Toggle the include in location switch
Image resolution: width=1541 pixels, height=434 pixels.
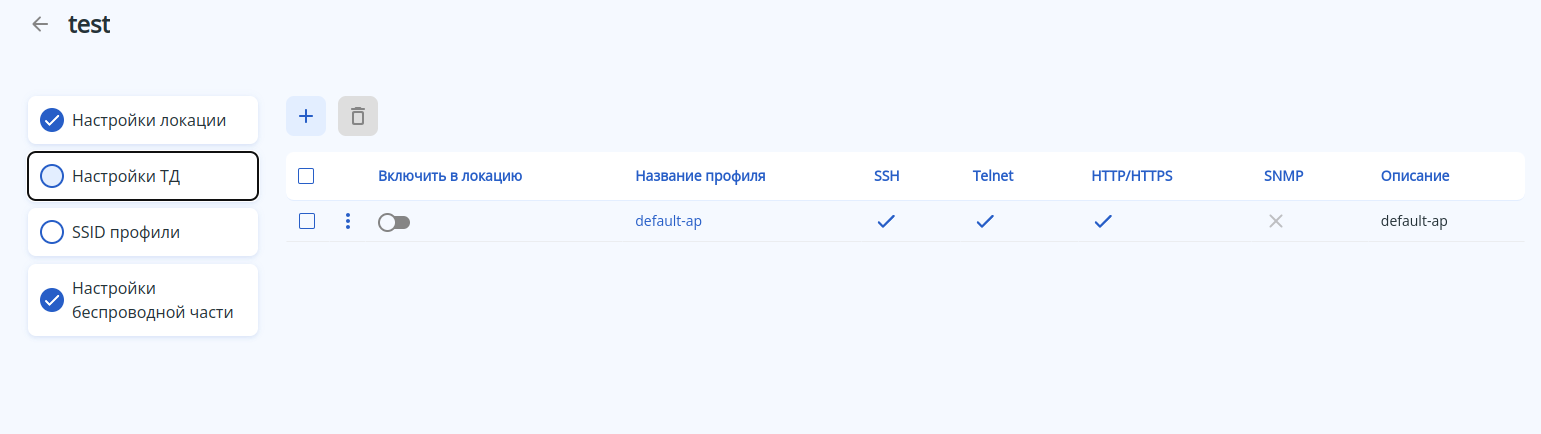coord(394,222)
